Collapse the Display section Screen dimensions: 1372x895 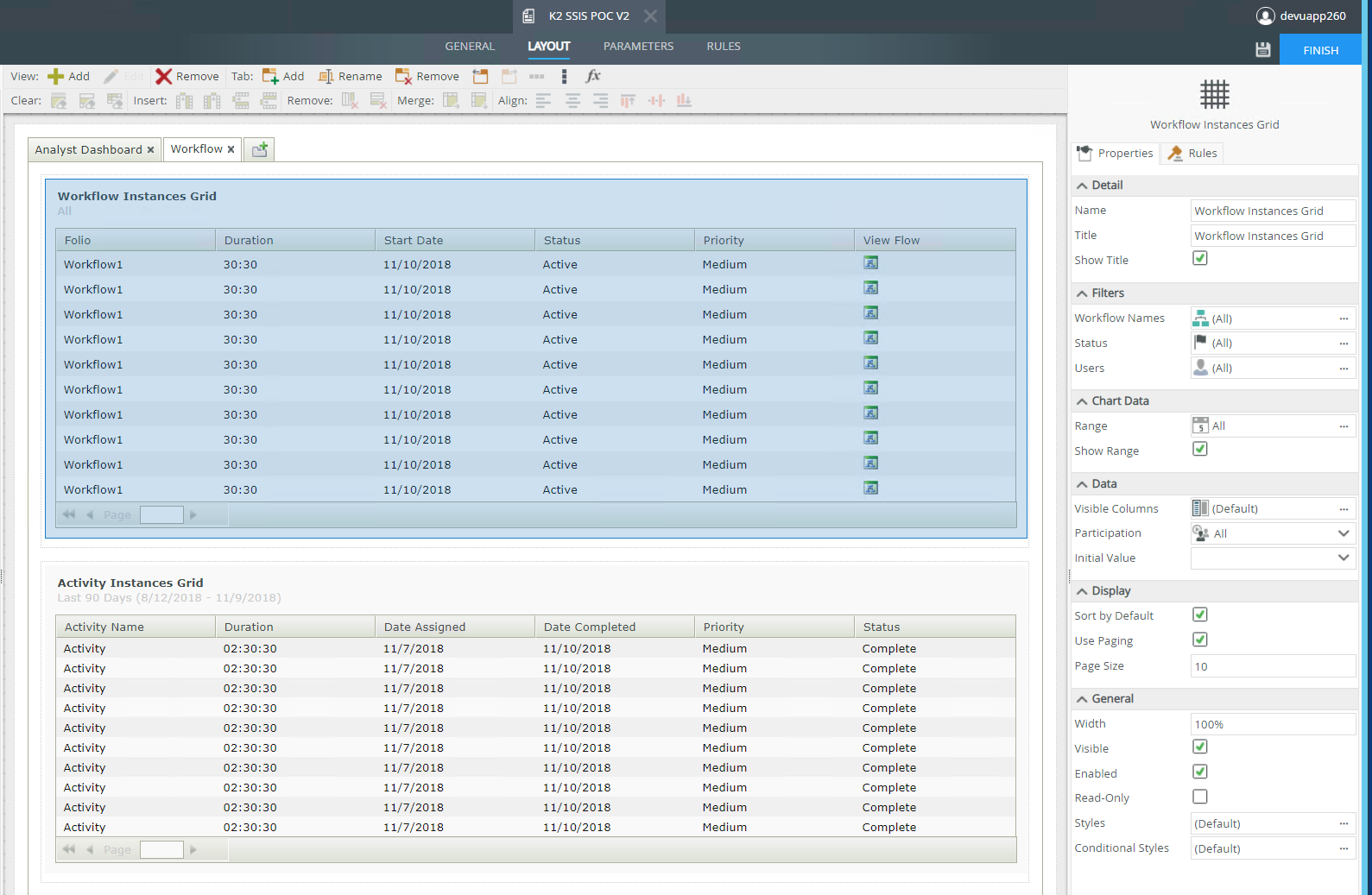(1082, 591)
